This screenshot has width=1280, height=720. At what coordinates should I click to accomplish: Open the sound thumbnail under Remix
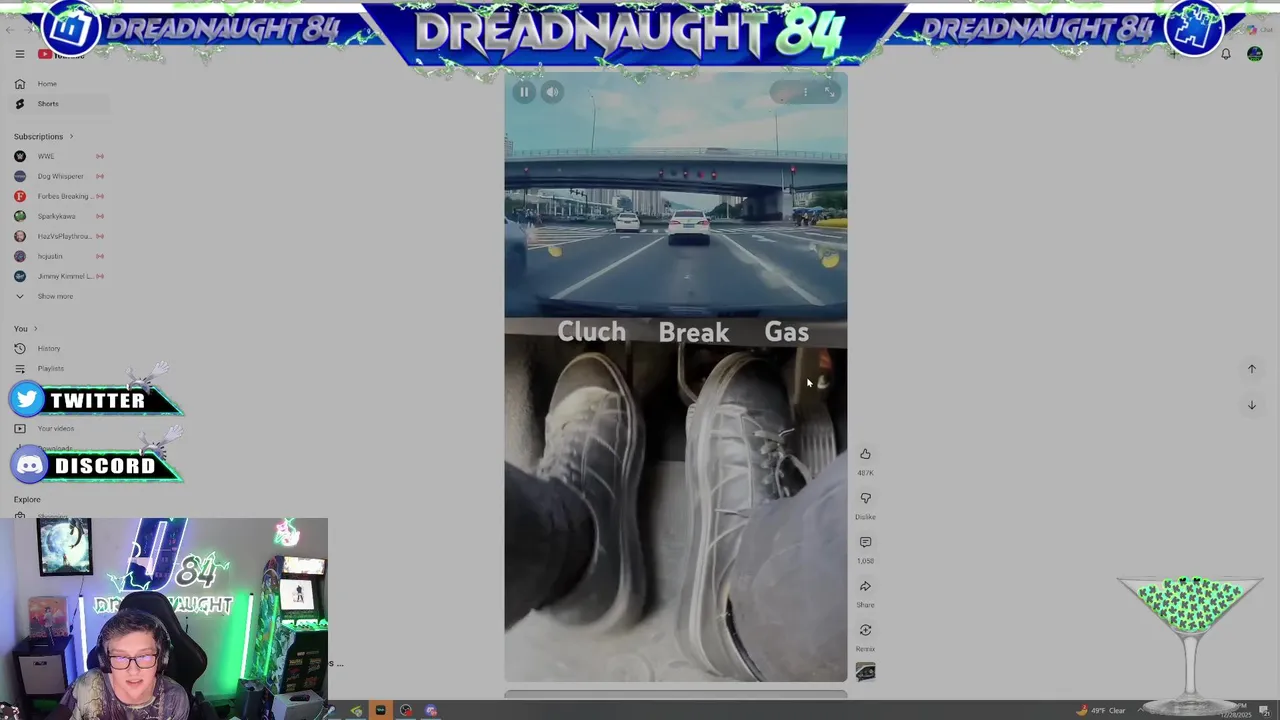point(865,672)
